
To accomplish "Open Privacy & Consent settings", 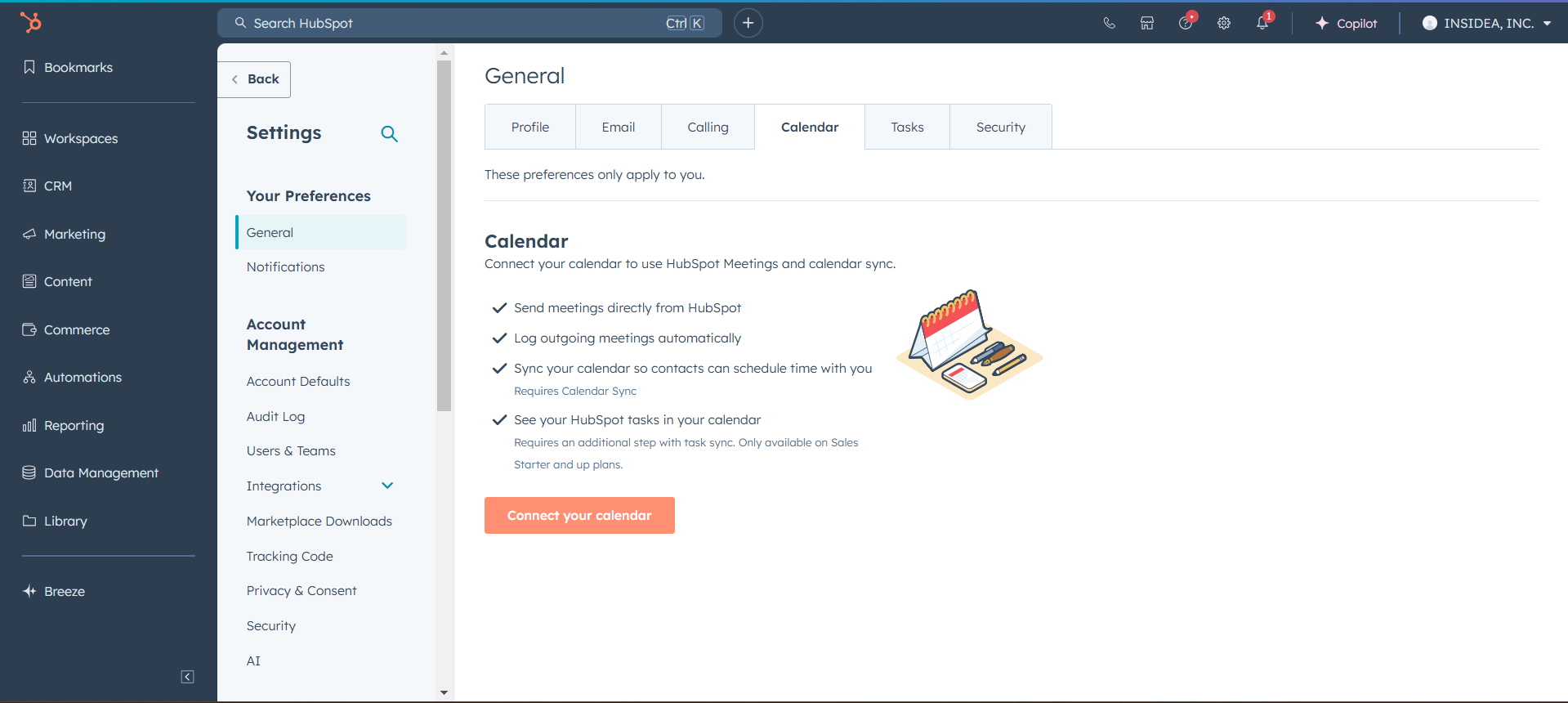I will pyautogui.click(x=302, y=590).
